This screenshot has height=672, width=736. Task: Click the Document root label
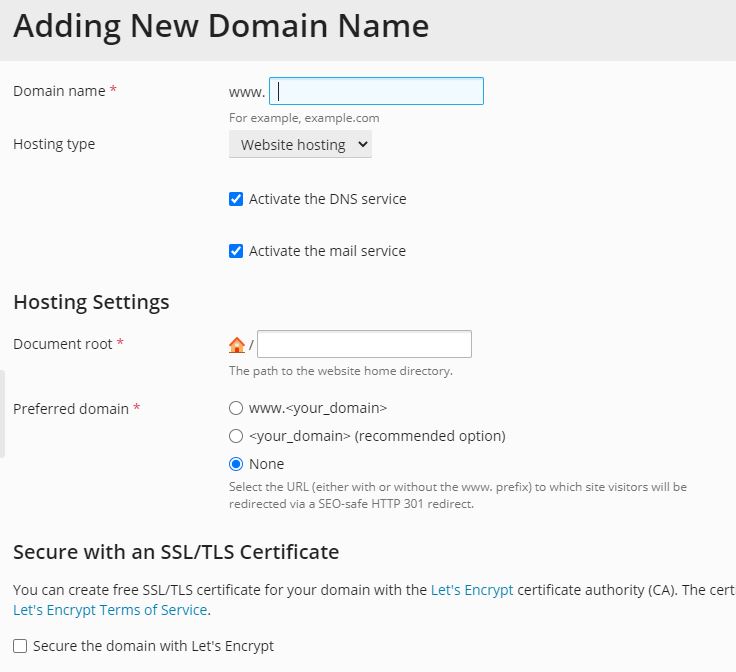pos(63,344)
